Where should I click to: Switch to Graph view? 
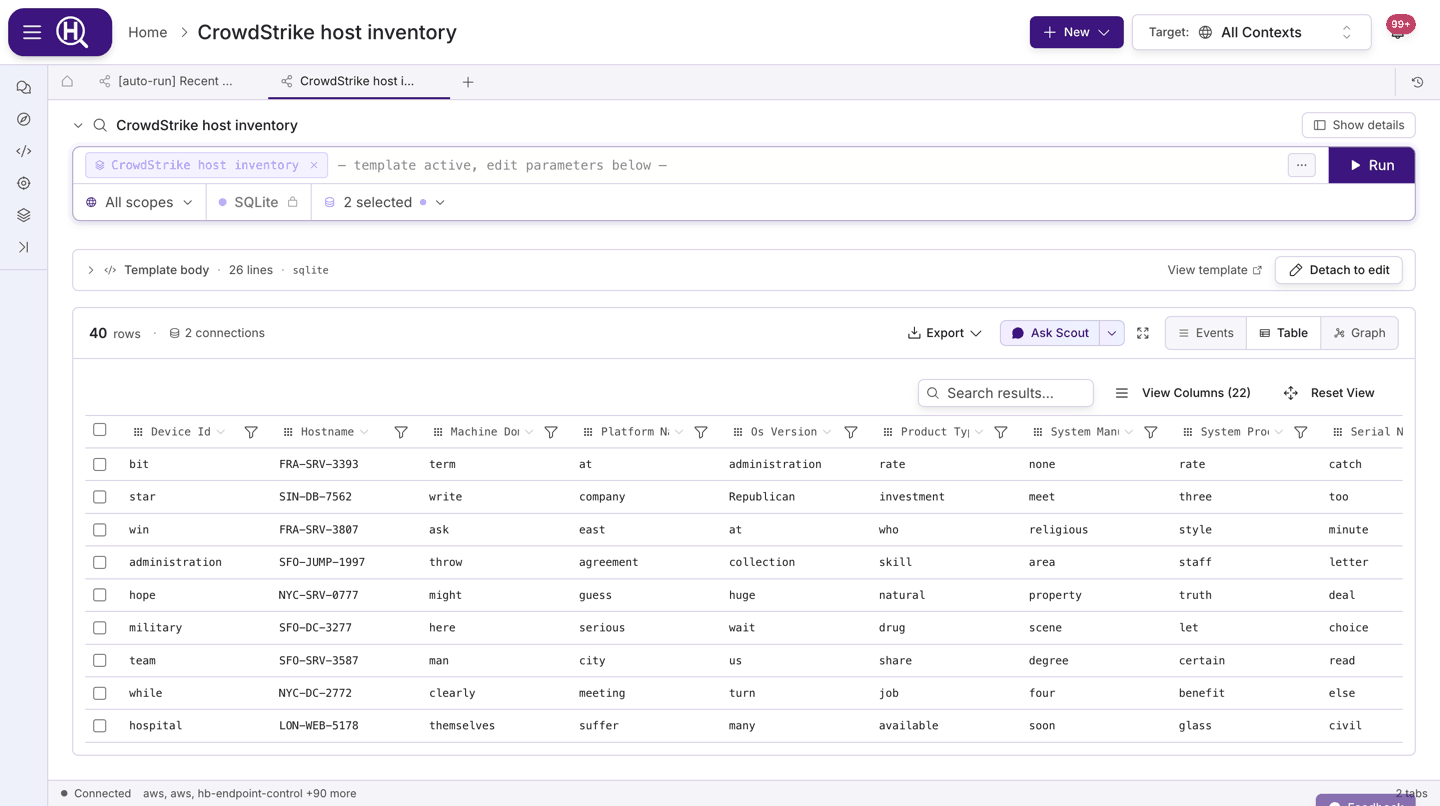point(1360,333)
